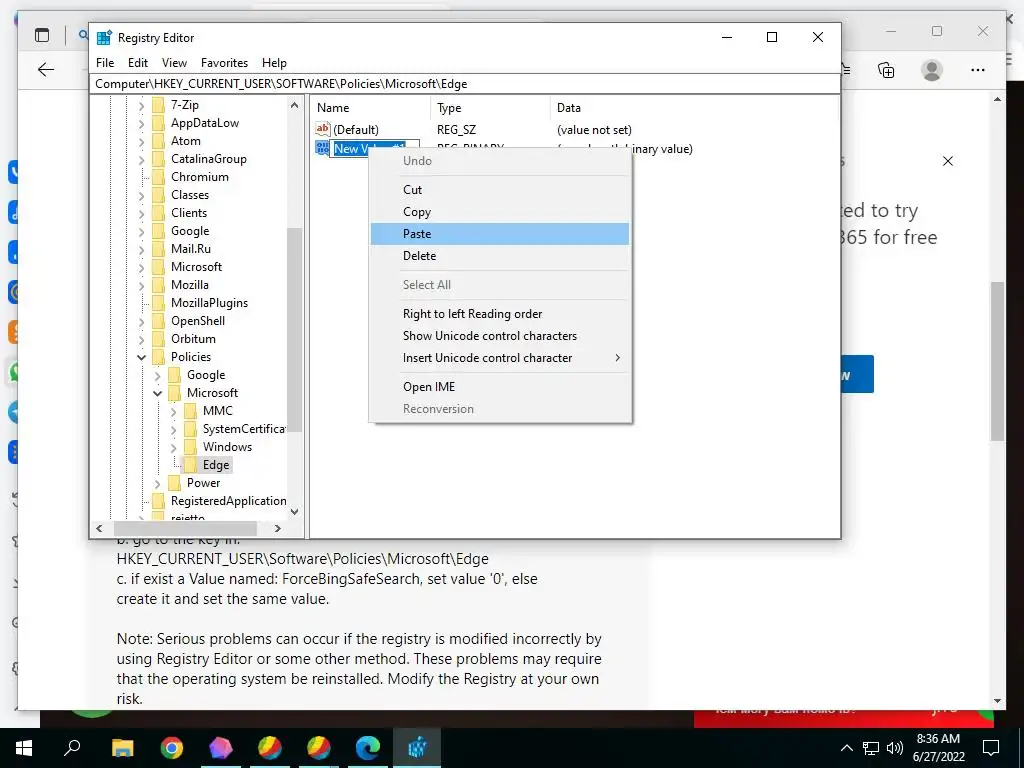Expand the MMC key
Viewport: 1024px width, 768px height.
[x=173, y=411]
